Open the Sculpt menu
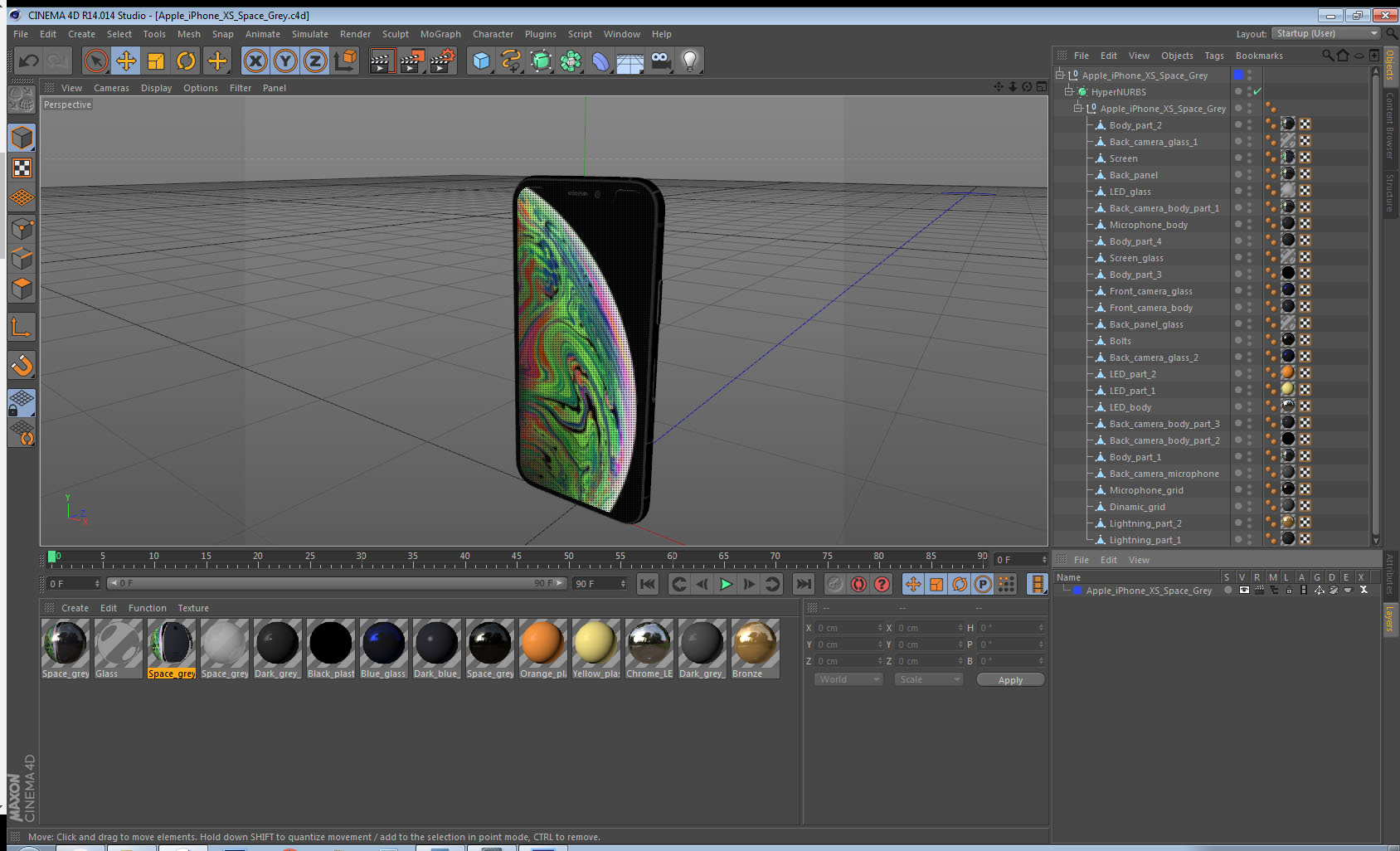The image size is (1400, 851). (x=396, y=34)
